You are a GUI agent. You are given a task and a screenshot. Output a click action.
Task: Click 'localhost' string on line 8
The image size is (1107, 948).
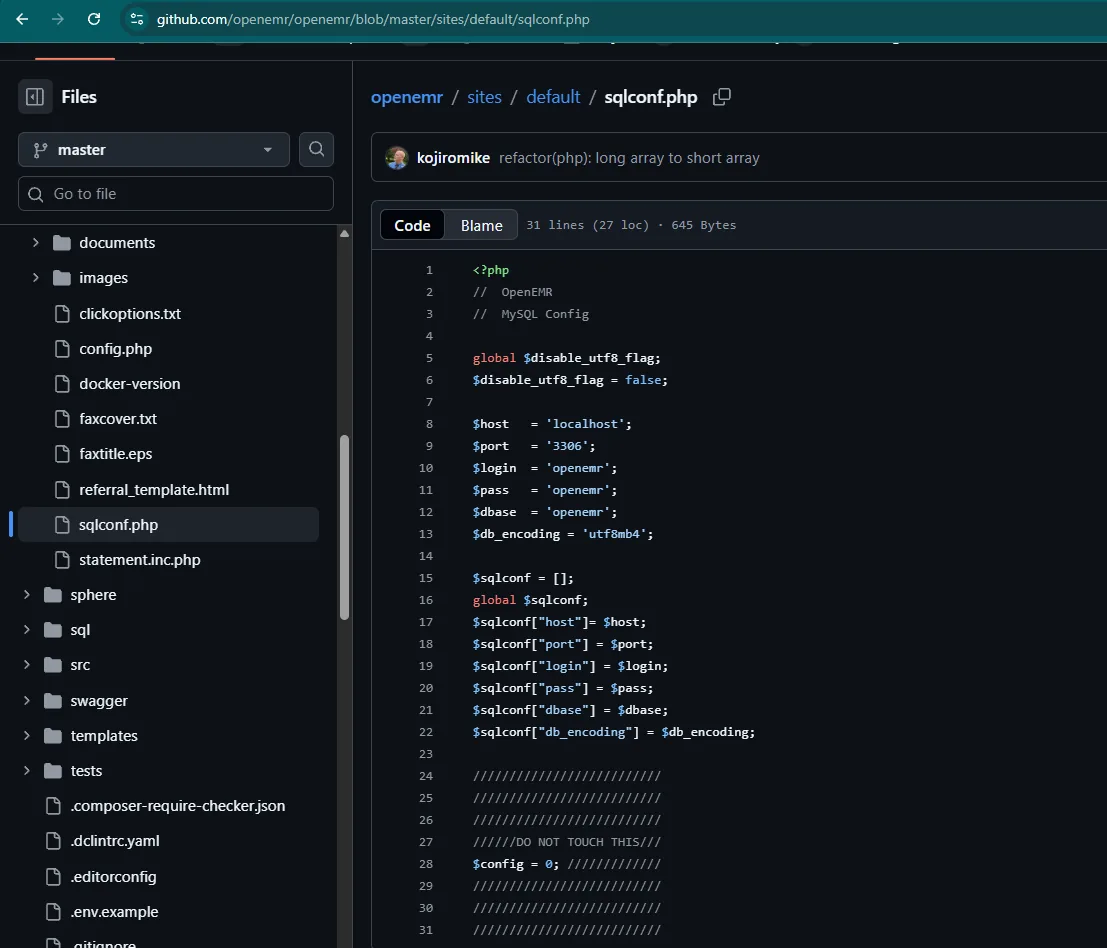coord(585,424)
